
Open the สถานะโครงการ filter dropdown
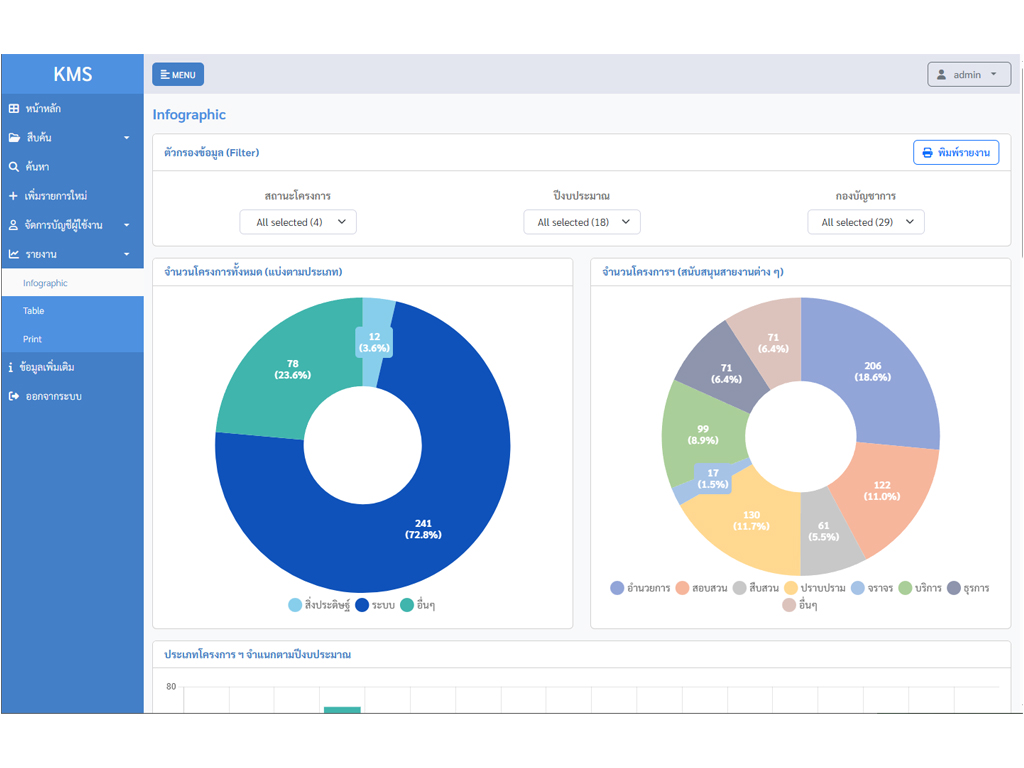tap(298, 222)
